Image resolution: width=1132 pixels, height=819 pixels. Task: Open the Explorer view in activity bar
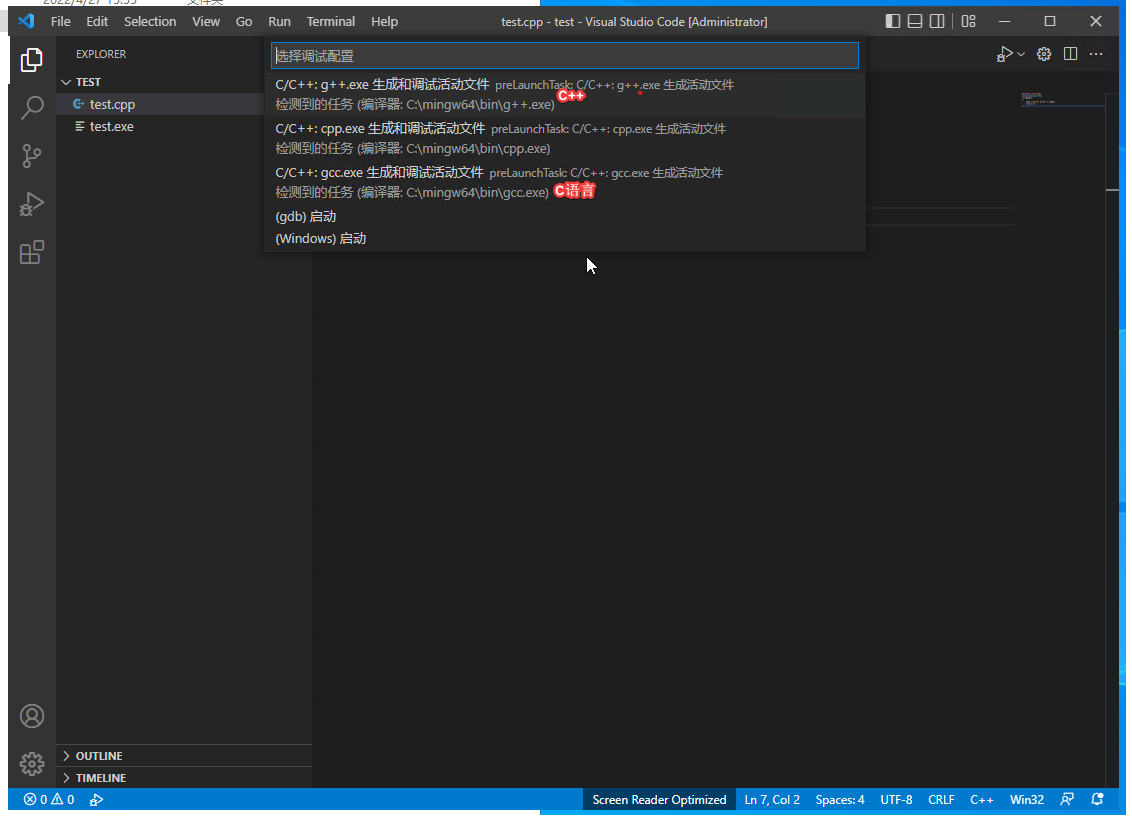click(x=32, y=60)
